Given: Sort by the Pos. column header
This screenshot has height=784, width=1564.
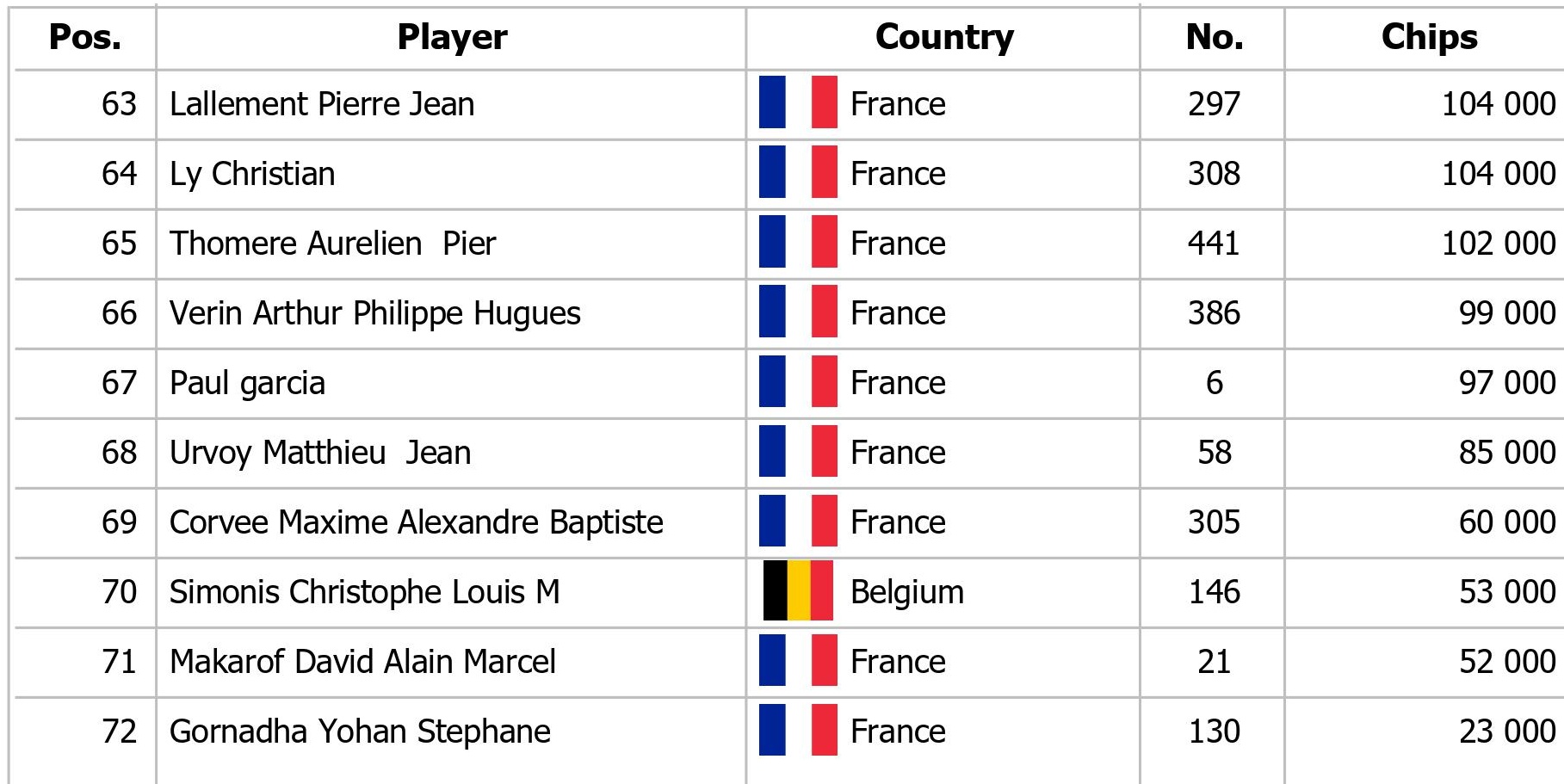Looking at the screenshot, I should pos(85,37).
